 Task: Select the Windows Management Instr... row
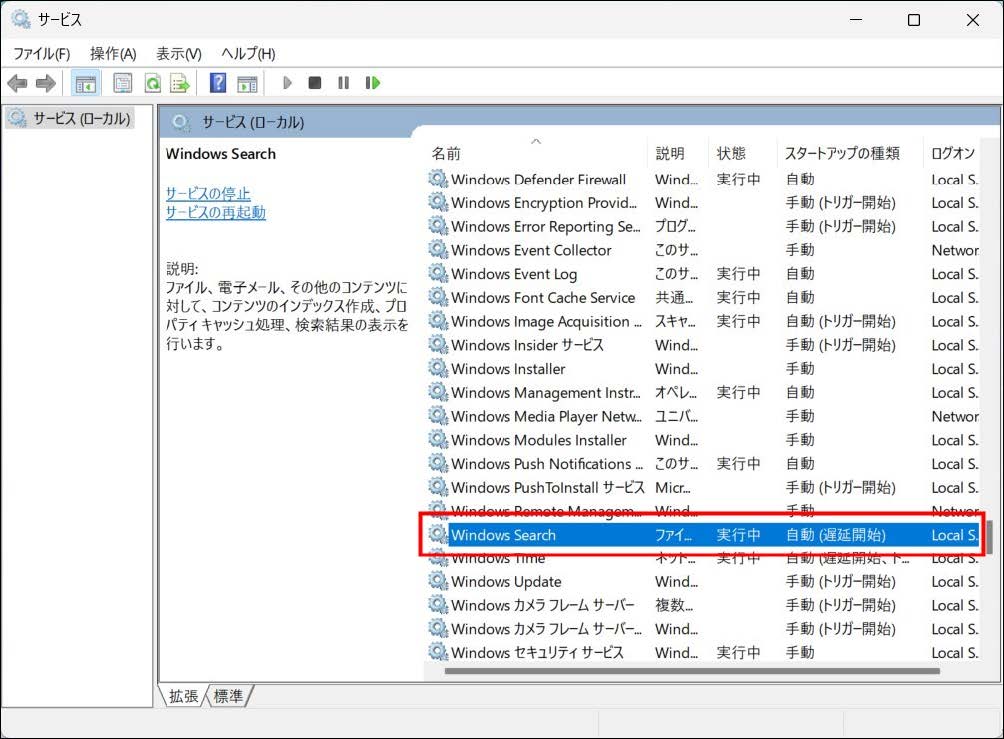[702, 392]
